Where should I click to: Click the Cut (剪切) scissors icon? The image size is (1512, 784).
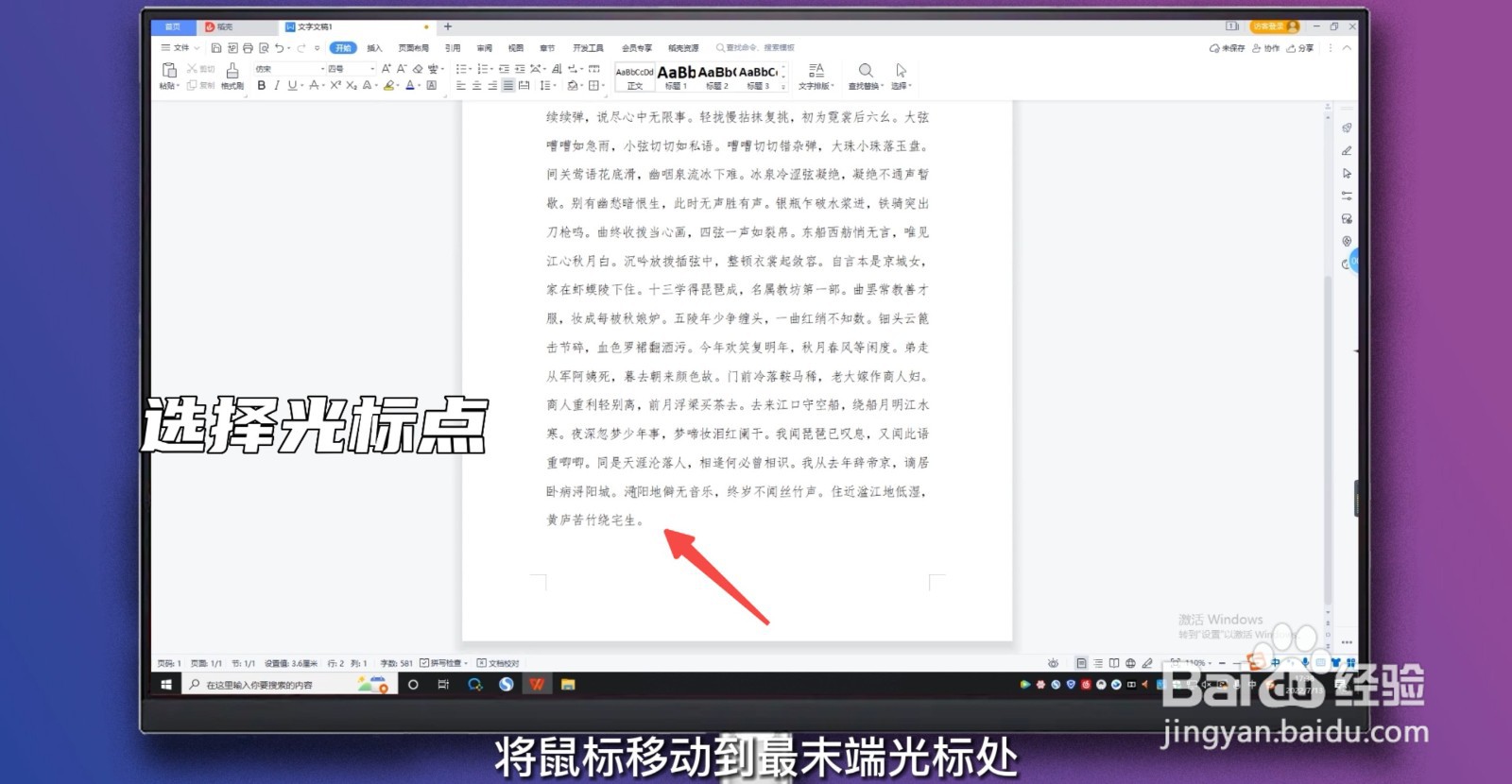coord(200,69)
